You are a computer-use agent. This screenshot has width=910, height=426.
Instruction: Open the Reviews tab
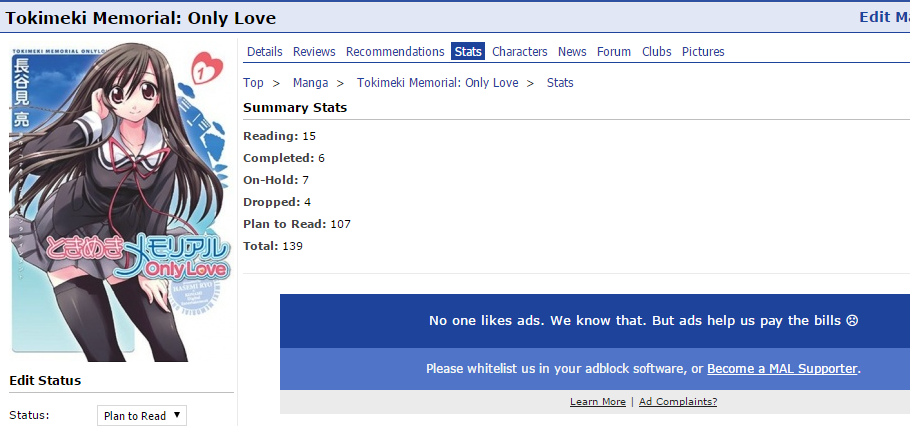click(314, 52)
